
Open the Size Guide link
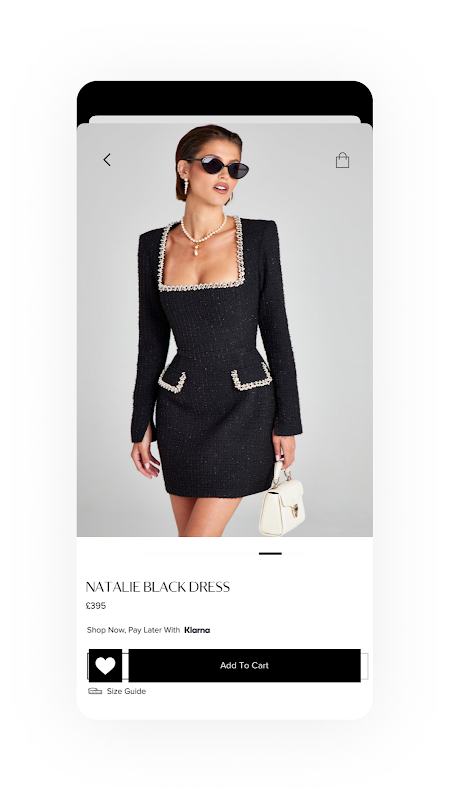coord(126,691)
